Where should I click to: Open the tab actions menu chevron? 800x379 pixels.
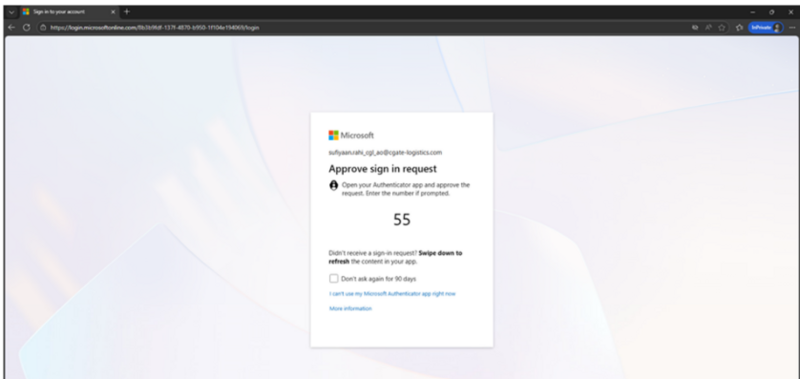[x=12, y=12]
